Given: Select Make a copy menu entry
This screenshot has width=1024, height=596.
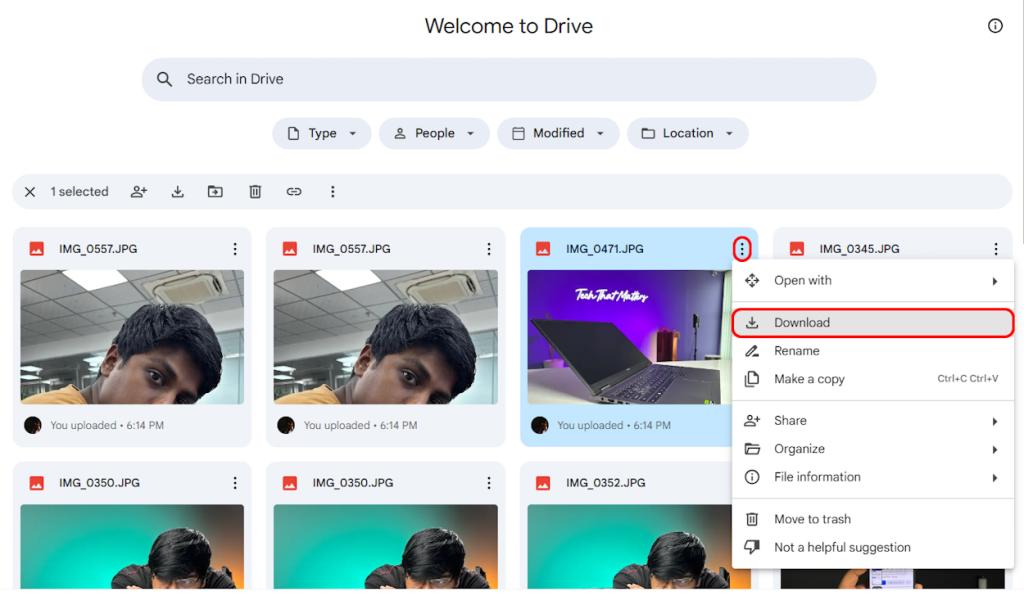Looking at the screenshot, I should (x=872, y=379).
